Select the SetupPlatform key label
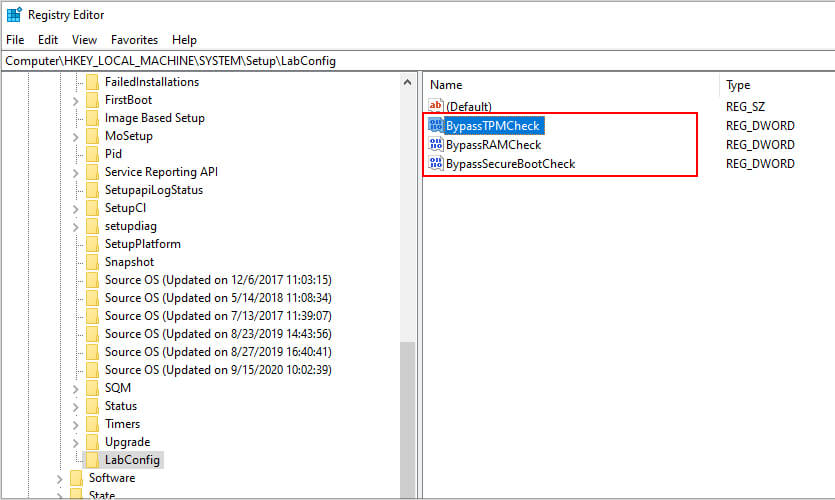The image size is (835, 500). pos(143,244)
